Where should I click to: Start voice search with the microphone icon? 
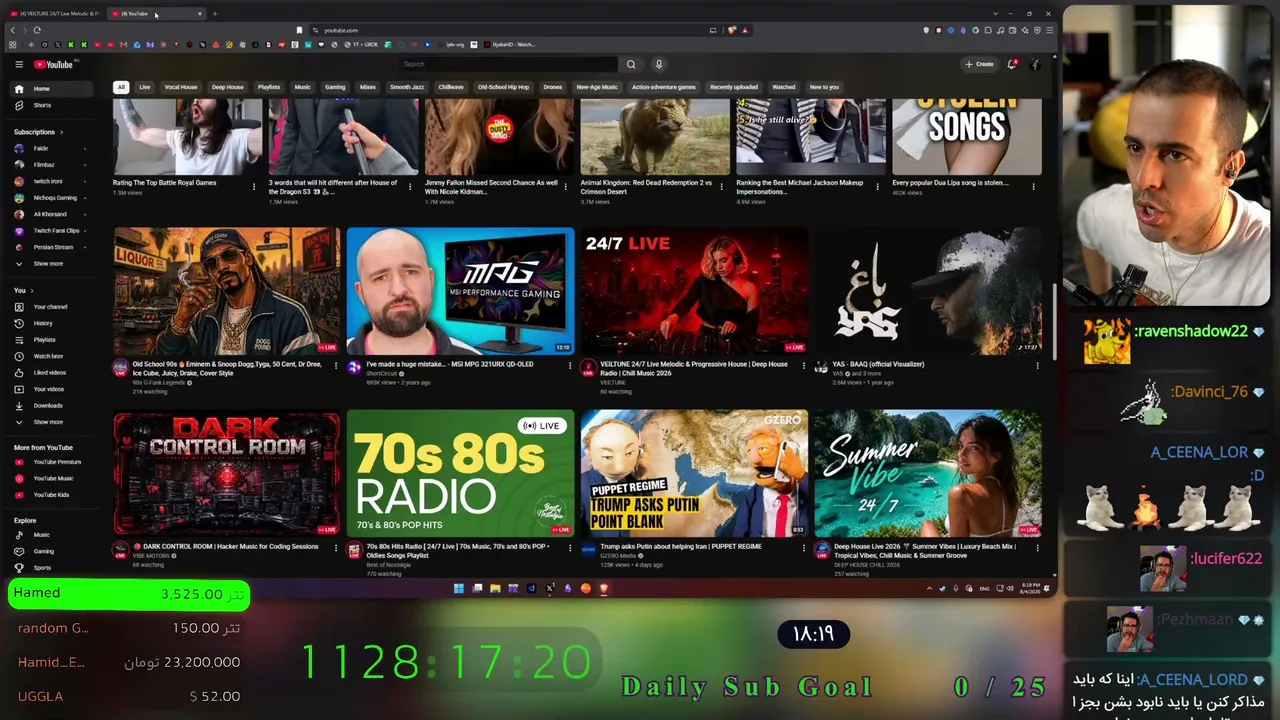tap(659, 64)
